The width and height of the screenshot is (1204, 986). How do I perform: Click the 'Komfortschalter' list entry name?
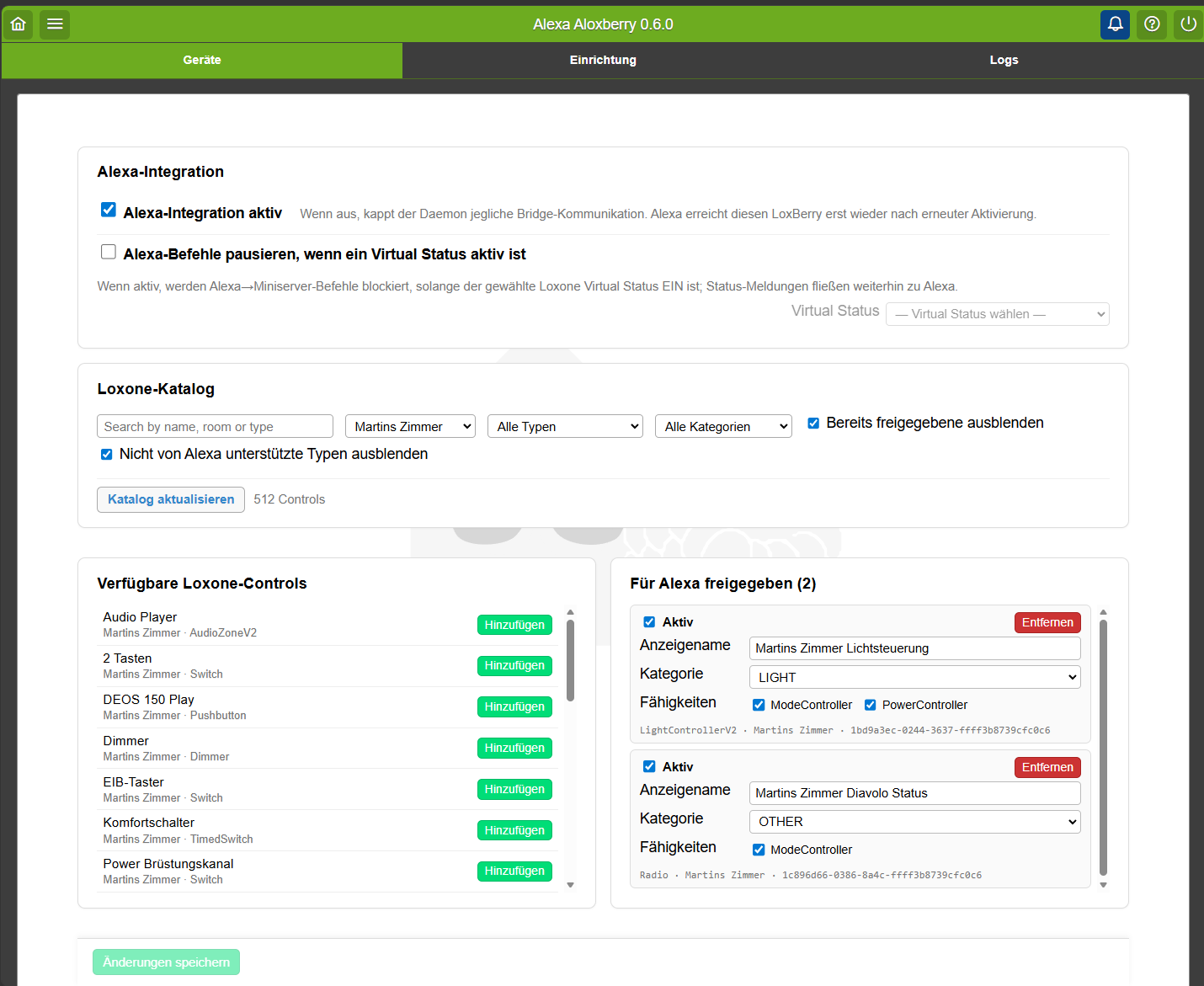pos(149,823)
